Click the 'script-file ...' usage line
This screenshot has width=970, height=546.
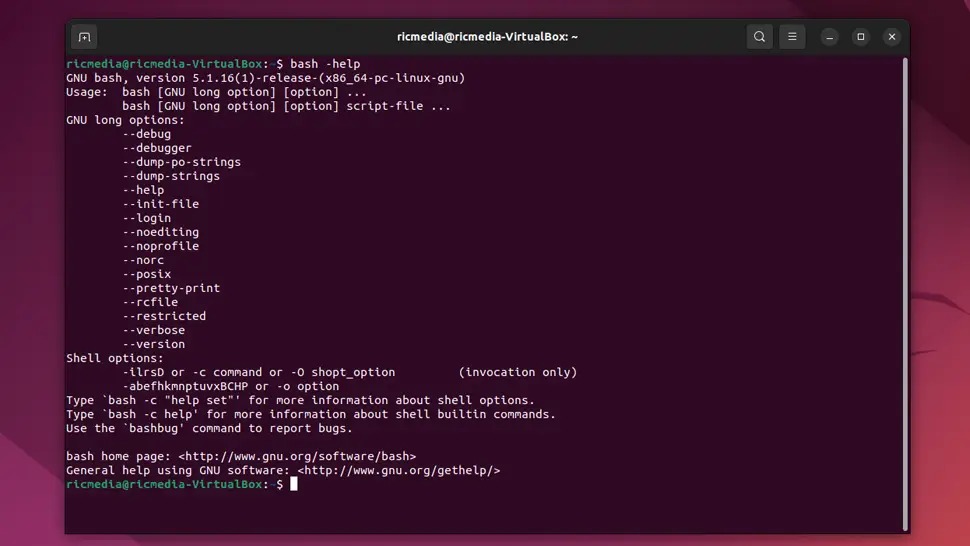pyautogui.click(x=286, y=106)
